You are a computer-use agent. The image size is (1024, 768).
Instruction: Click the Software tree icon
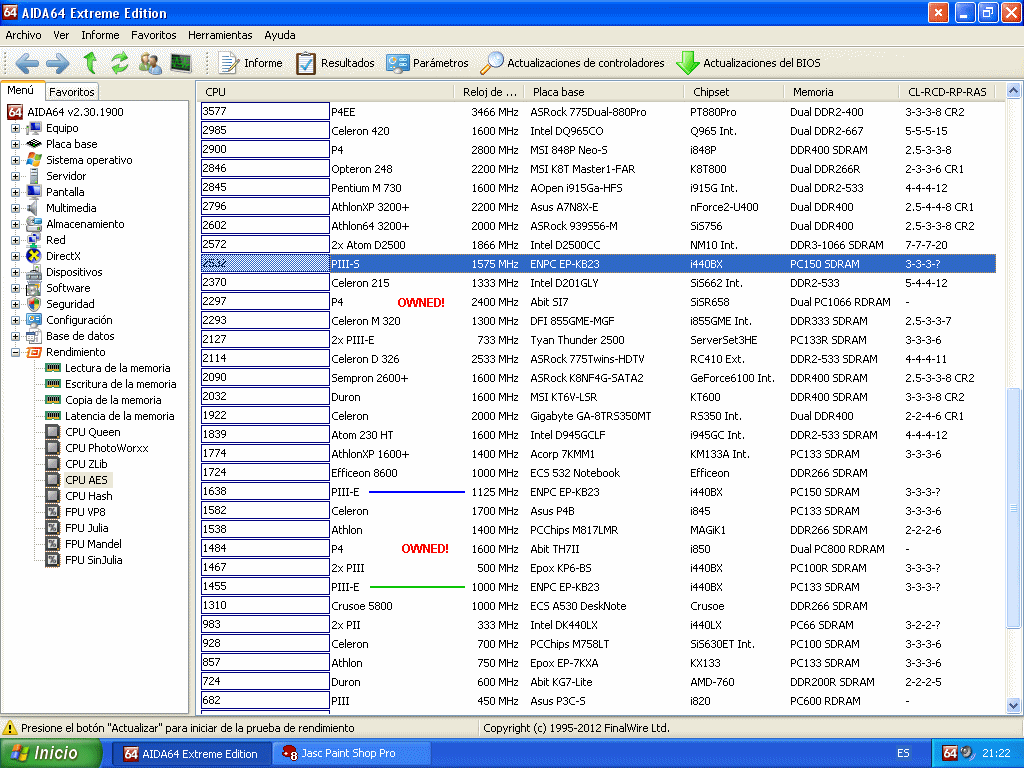[x=34, y=289]
